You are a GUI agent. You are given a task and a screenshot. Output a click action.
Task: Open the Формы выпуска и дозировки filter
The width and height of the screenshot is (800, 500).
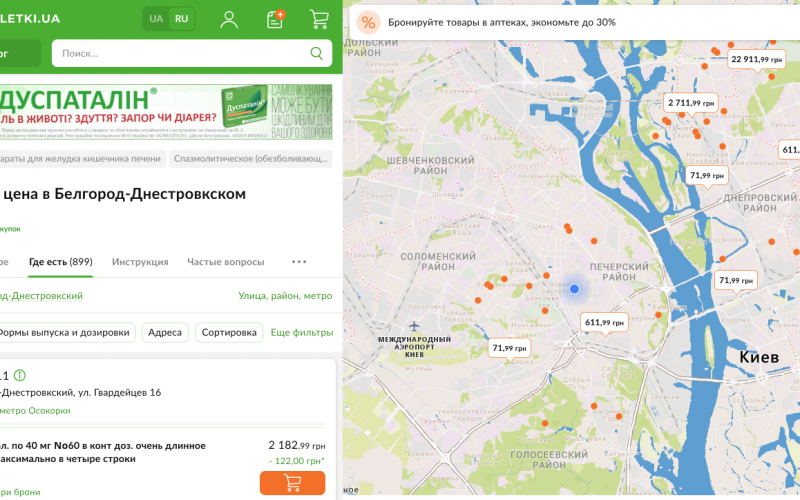pos(64,332)
